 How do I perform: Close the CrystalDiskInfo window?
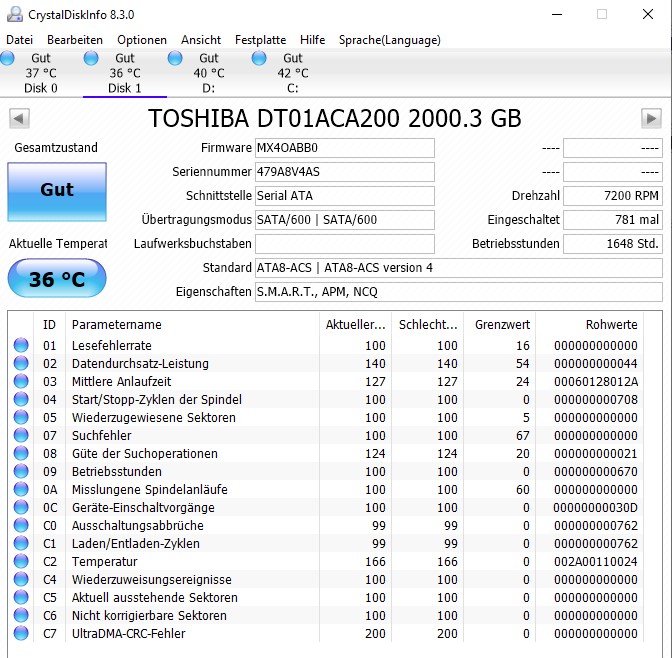[648, 14]
